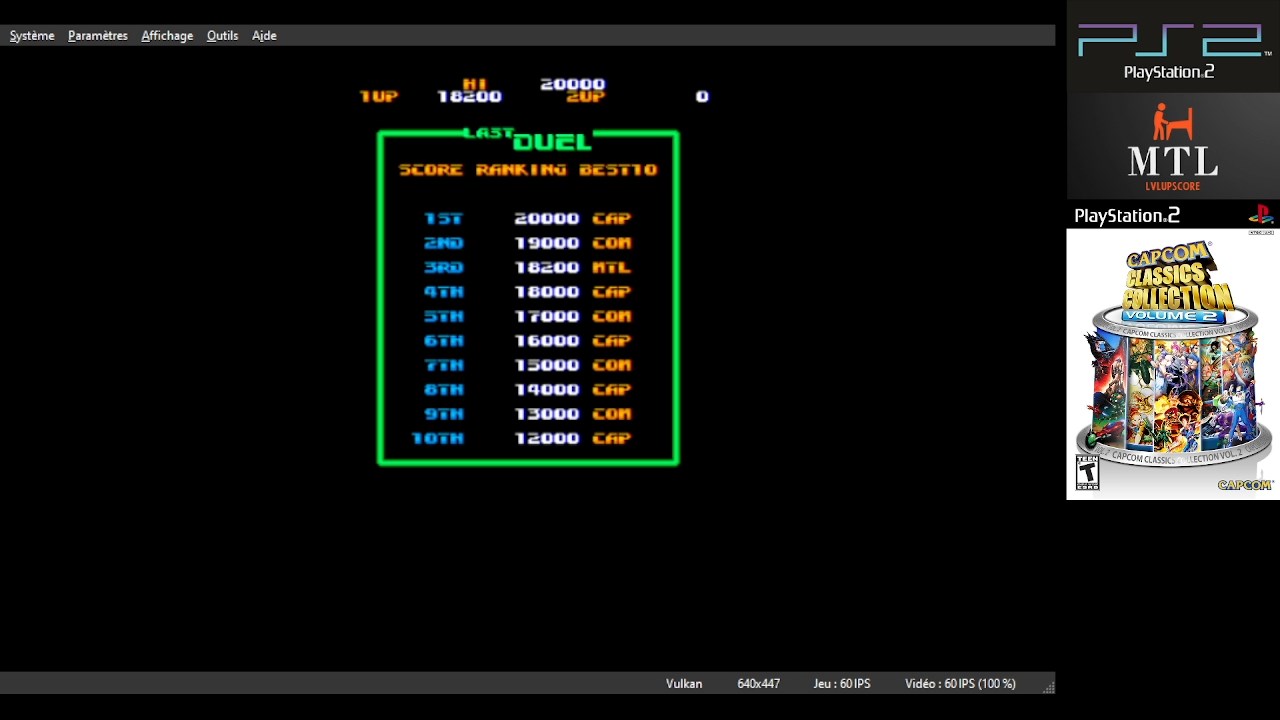Open the Paramètres menu
Image resolution: width=1280 pixels, height=720 pixels.
pos(98,36)
